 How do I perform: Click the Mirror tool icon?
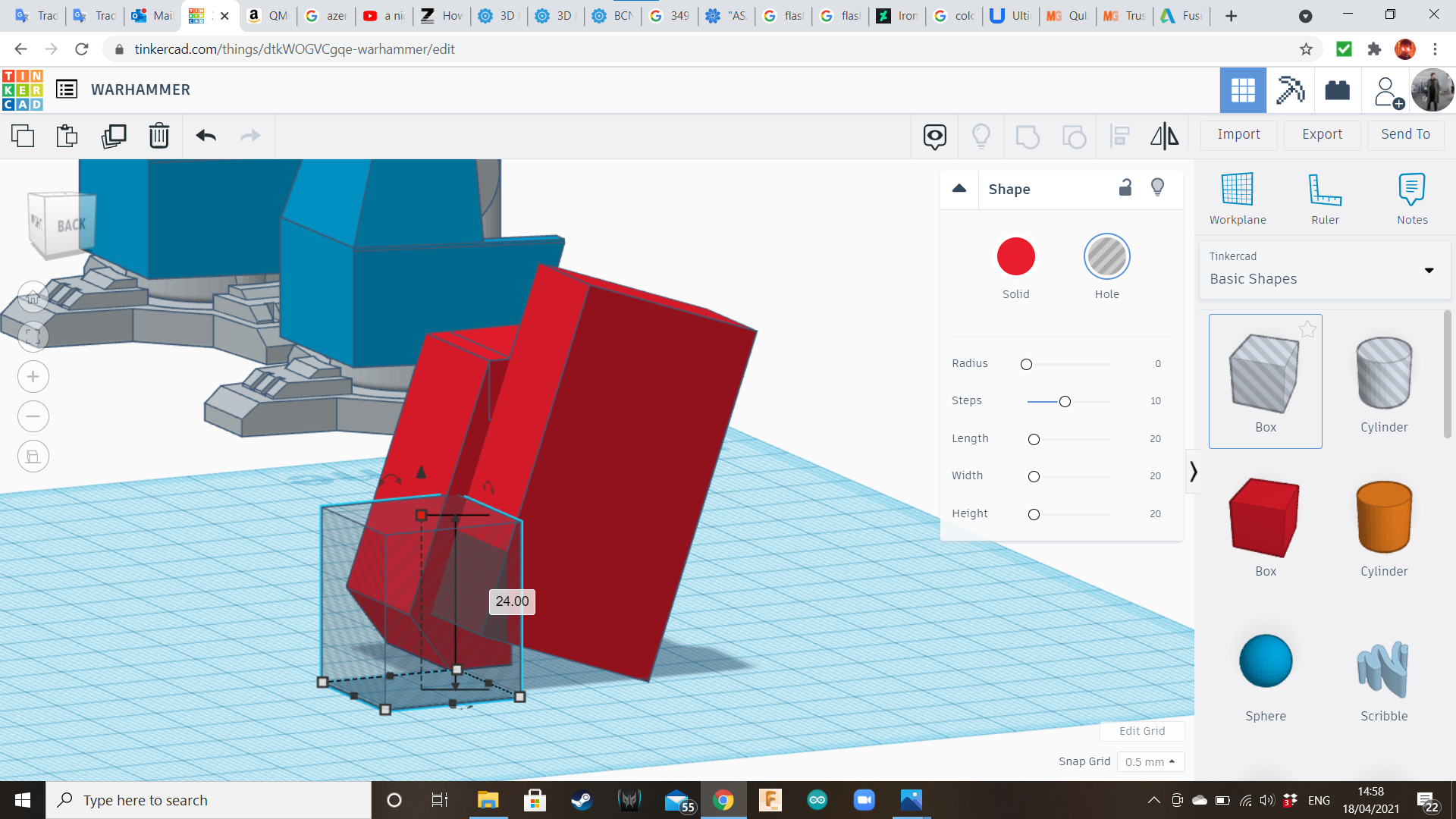[1164, 136]
